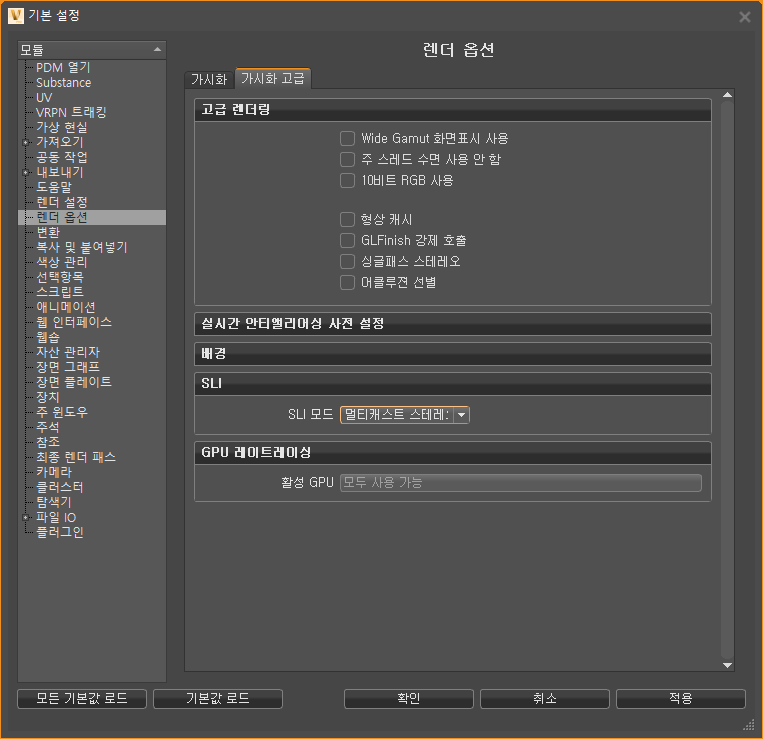Open the UV module settings
Image resolution: width=763 pixels, height=739 pixels.
pyautogui.click(x=44, y=97)
